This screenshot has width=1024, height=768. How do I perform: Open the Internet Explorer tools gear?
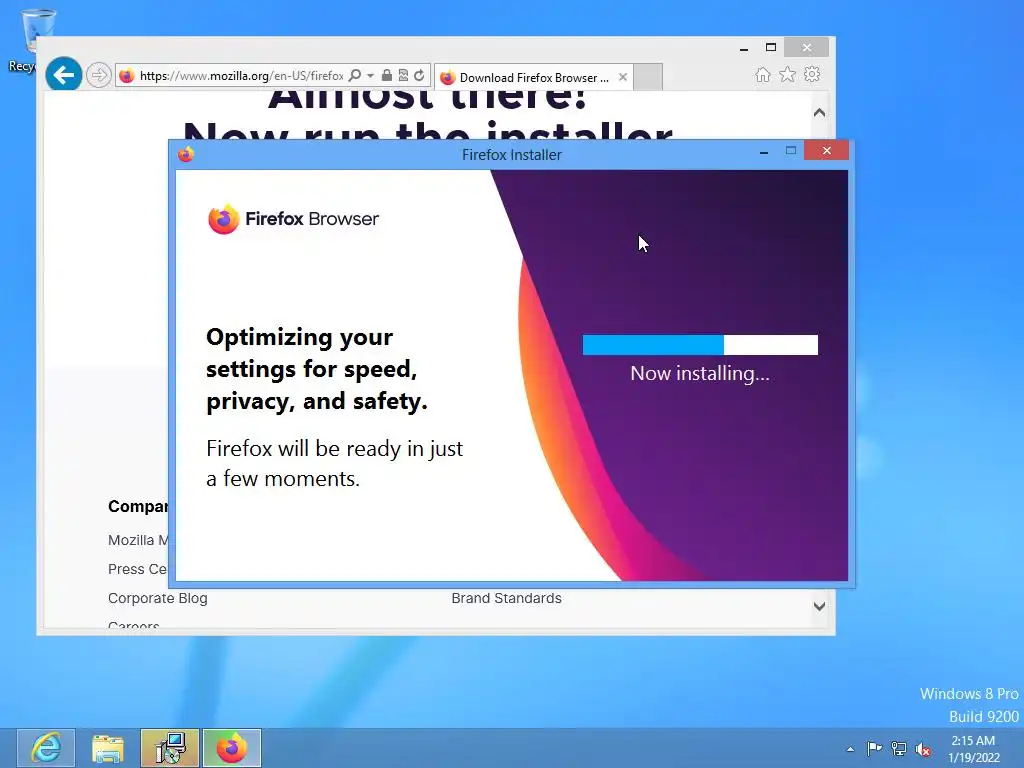pos(812,74)
